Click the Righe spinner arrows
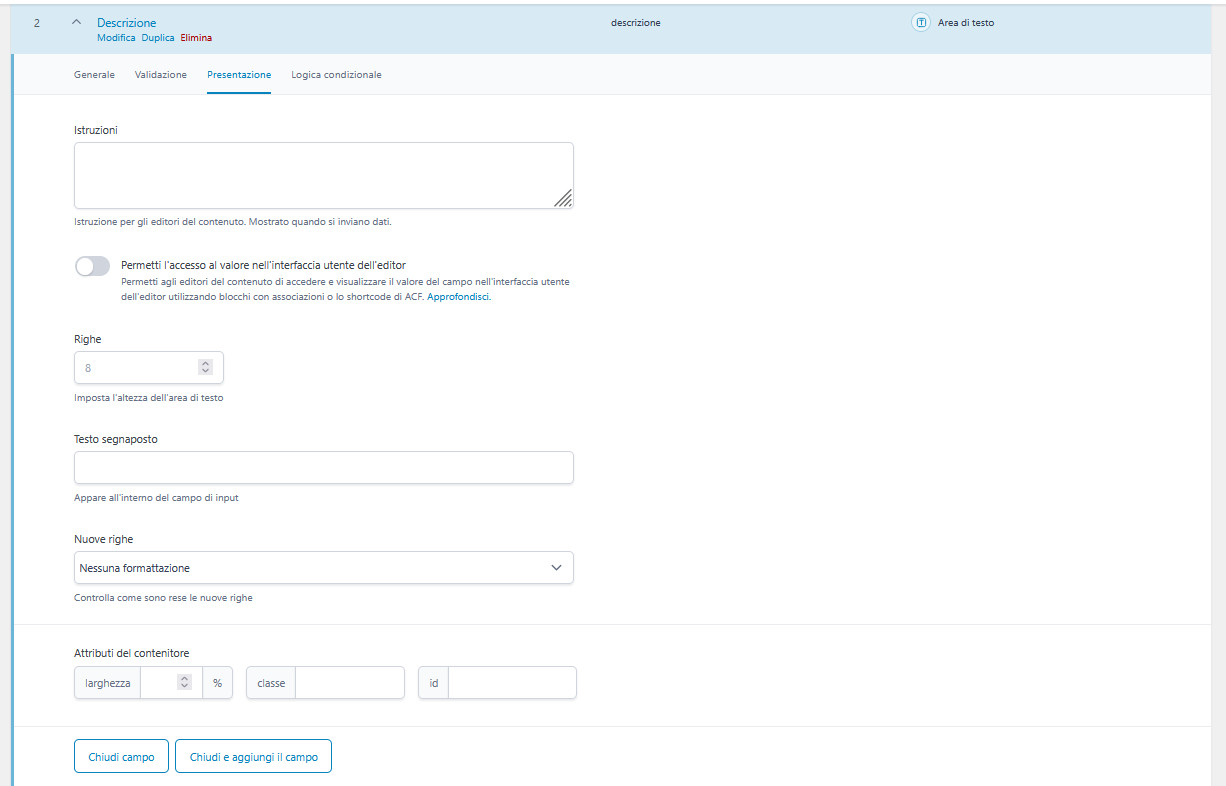The image size is (1226, 786). click(x=205, y=367)
